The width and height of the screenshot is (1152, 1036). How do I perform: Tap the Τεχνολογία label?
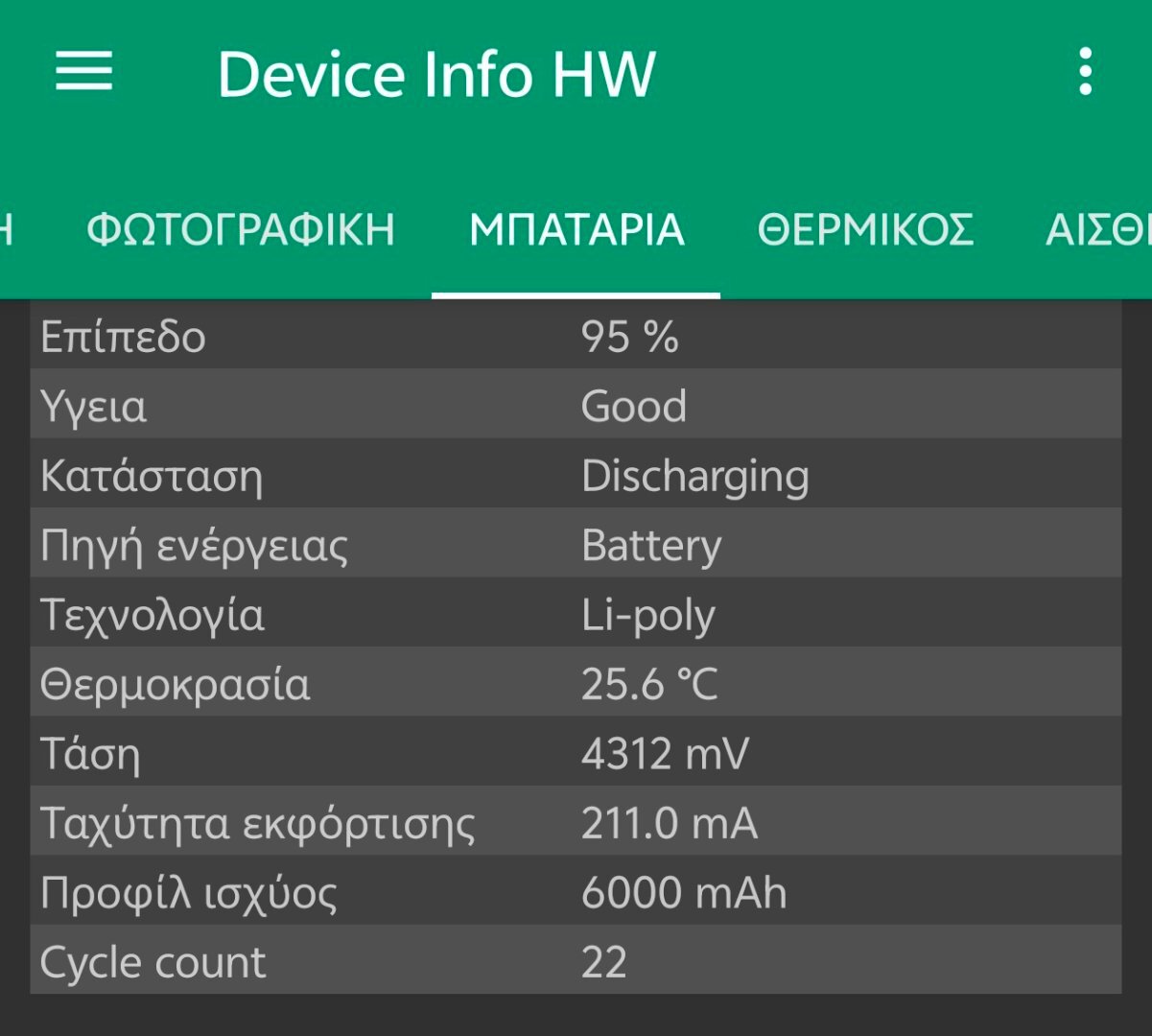point(152,615)
